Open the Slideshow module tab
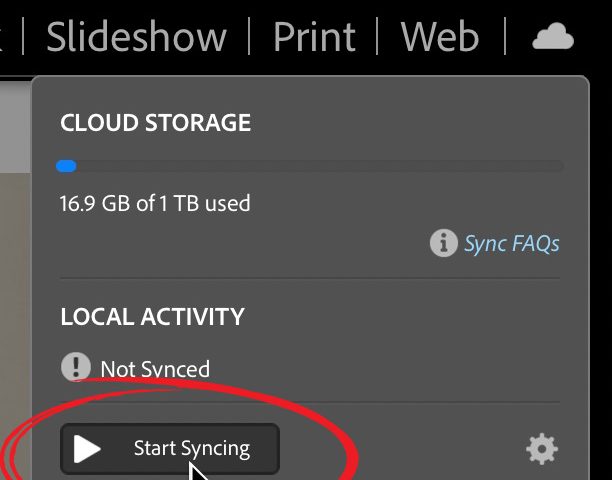Image resolution: width=612 pixels, height=480 pixels. coord(137,37)
